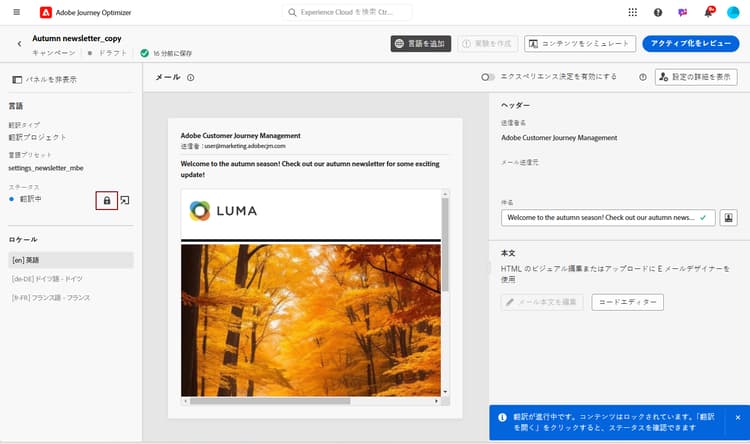Viewport: 750px width, 444px height.
Task: Click the email preview horizontal scrollbar
Action: (x=270, y=401)
